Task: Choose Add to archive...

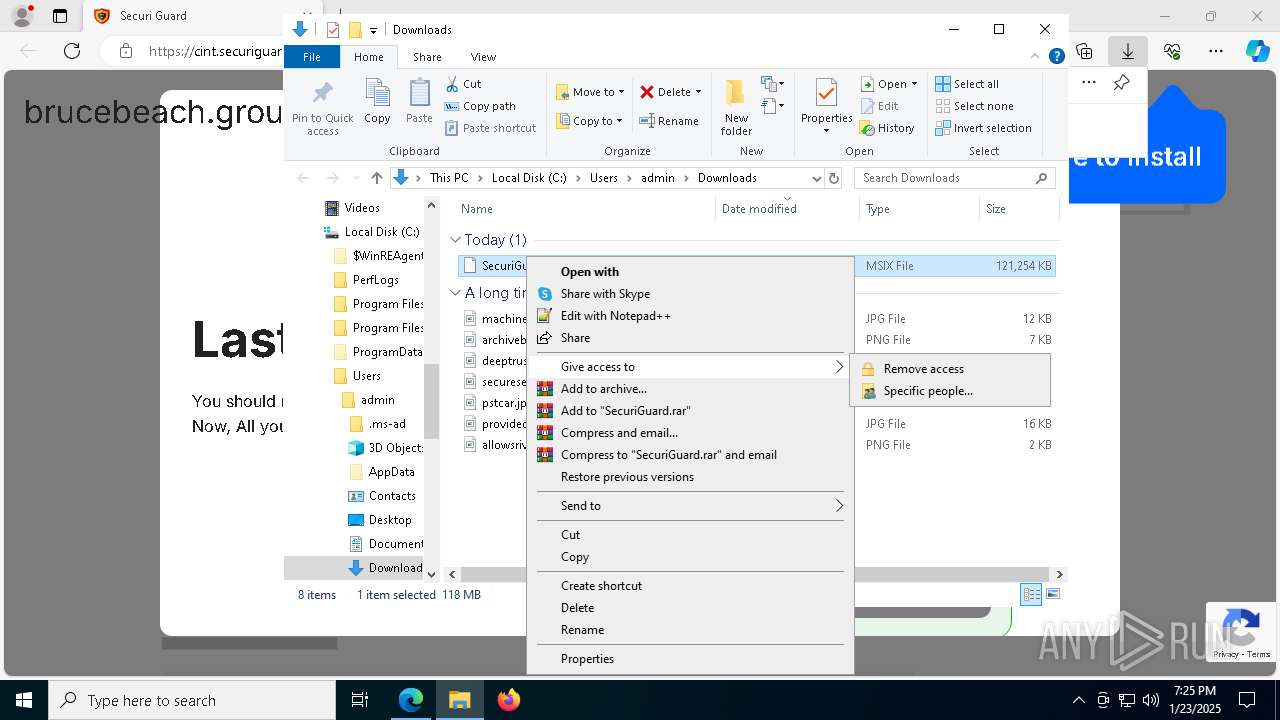Action: click(x=690, y=389)
